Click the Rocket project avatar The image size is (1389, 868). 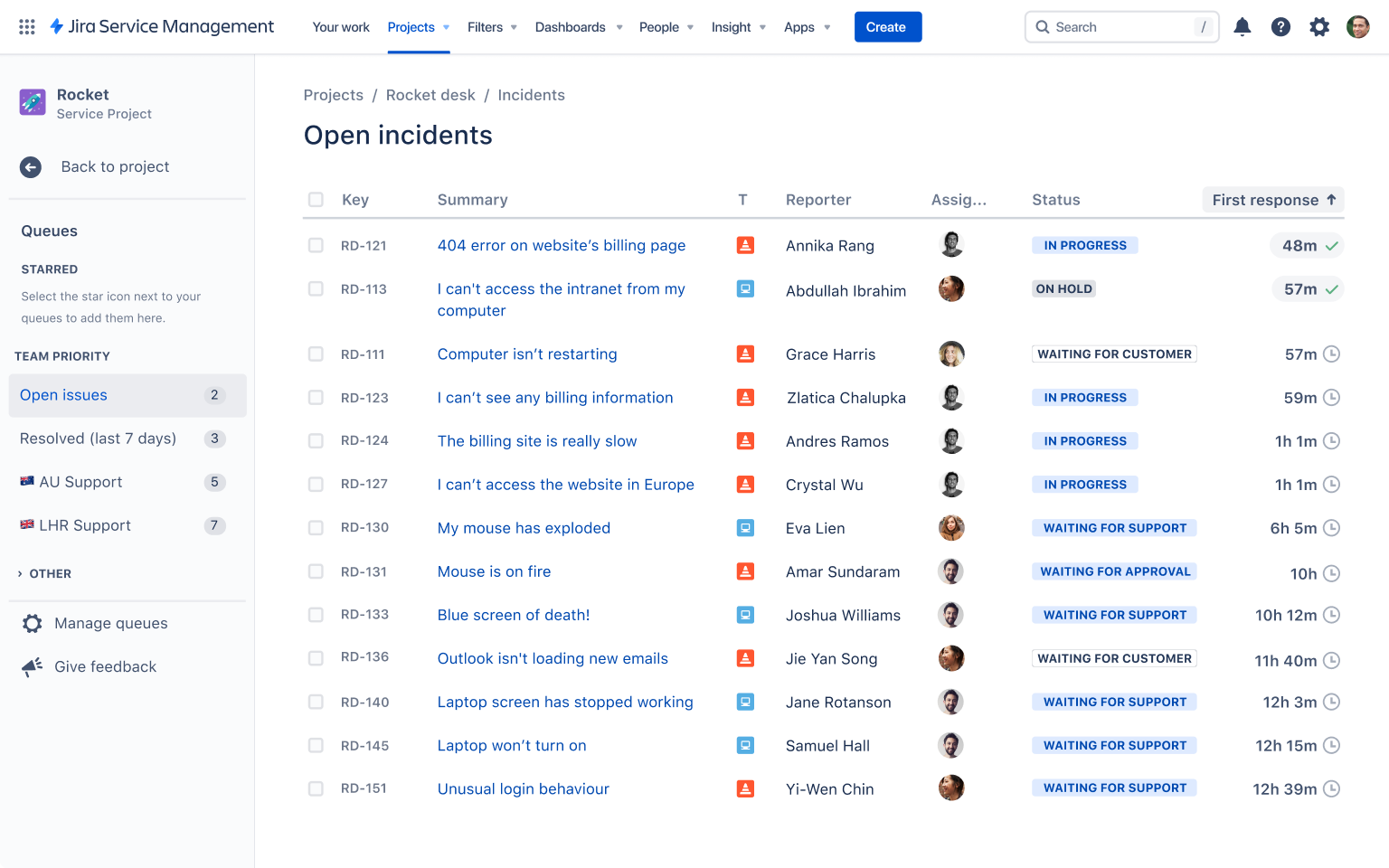click(x=33, y=102)
